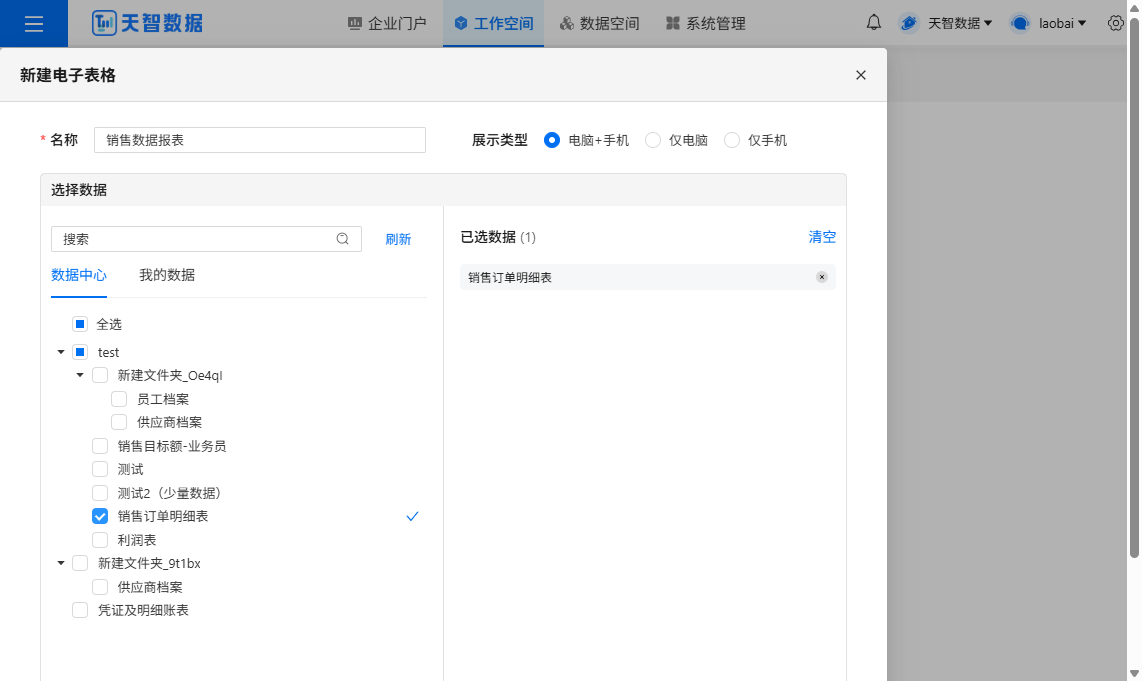The width and height of the screenshot is (1142, 681).
Task: Toggle the 全选 checkbox
Action: 80,324
